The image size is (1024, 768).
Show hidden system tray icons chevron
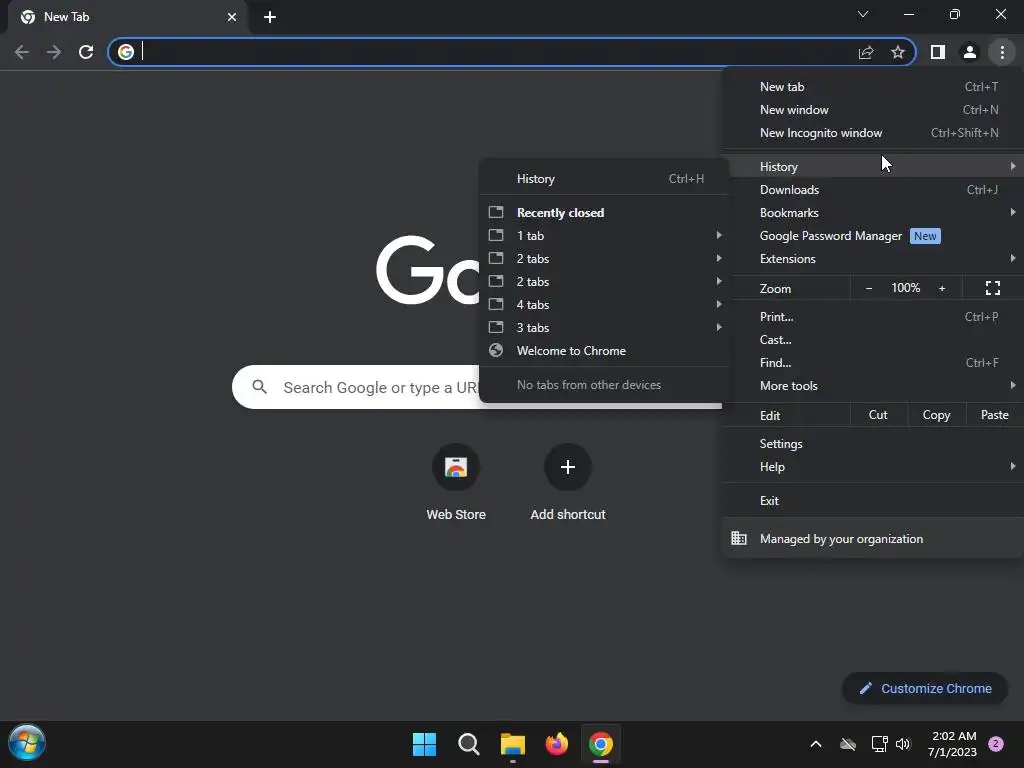[816, 744]
